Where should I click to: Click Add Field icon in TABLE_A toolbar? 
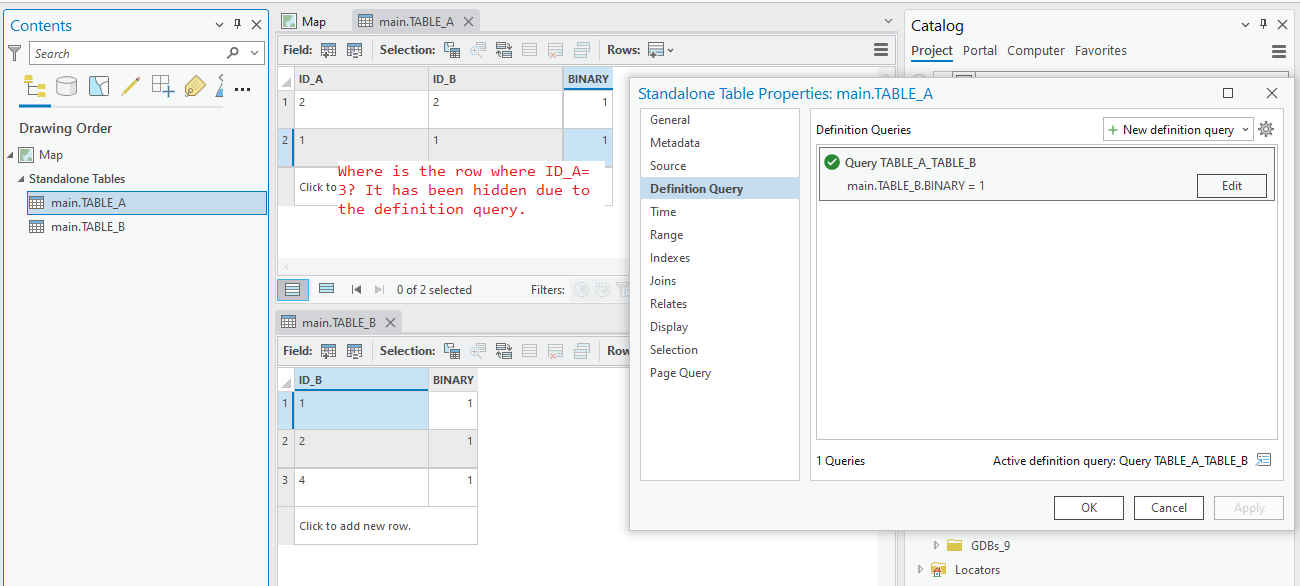tap(328, 50)
